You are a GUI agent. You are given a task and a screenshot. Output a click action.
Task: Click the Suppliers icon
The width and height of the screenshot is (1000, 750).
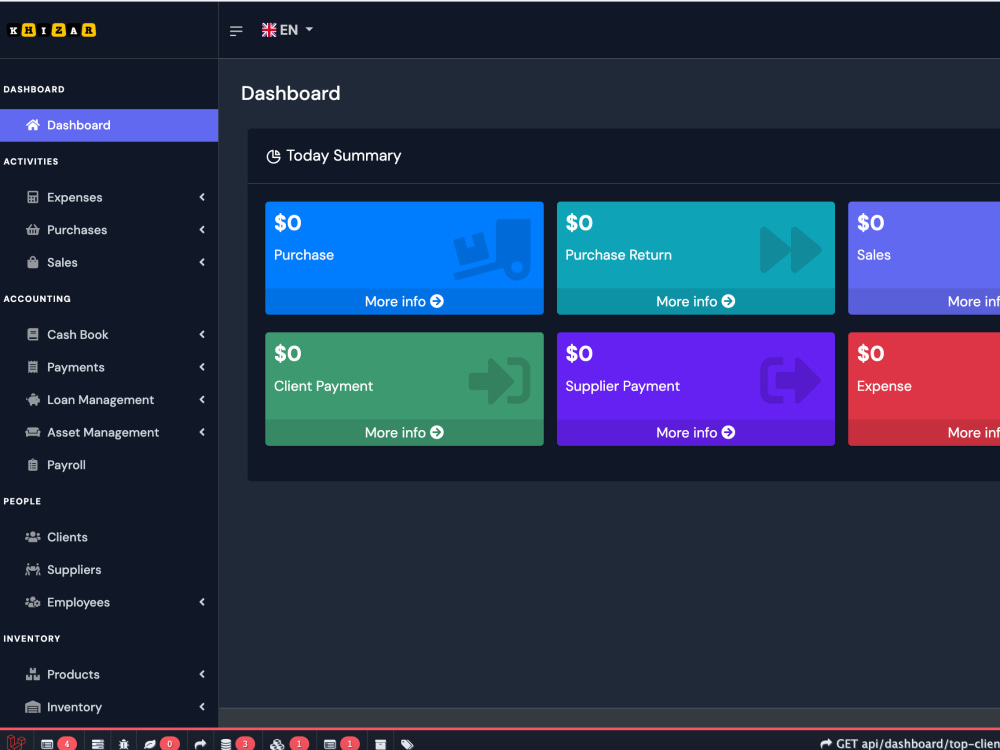(33, 570)
